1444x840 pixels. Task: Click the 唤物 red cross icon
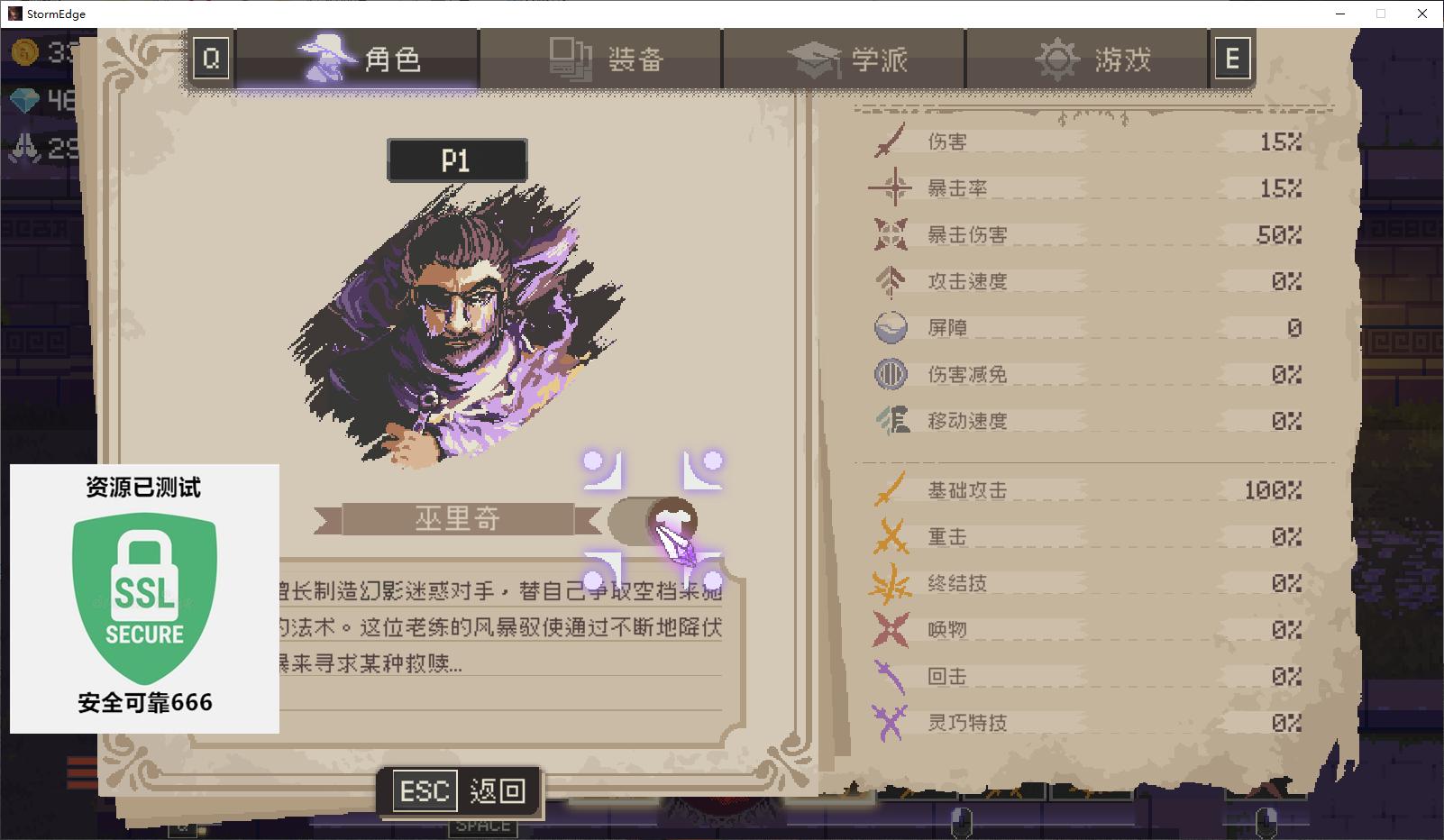(891, 630)
